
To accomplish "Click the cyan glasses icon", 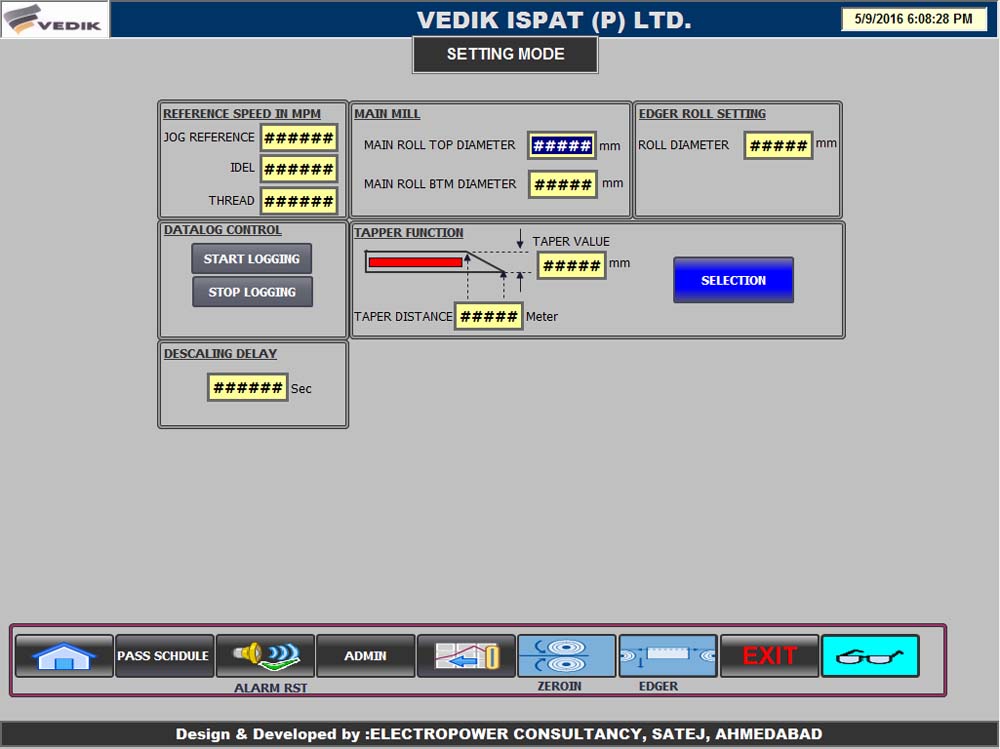I will click(870, 656).
